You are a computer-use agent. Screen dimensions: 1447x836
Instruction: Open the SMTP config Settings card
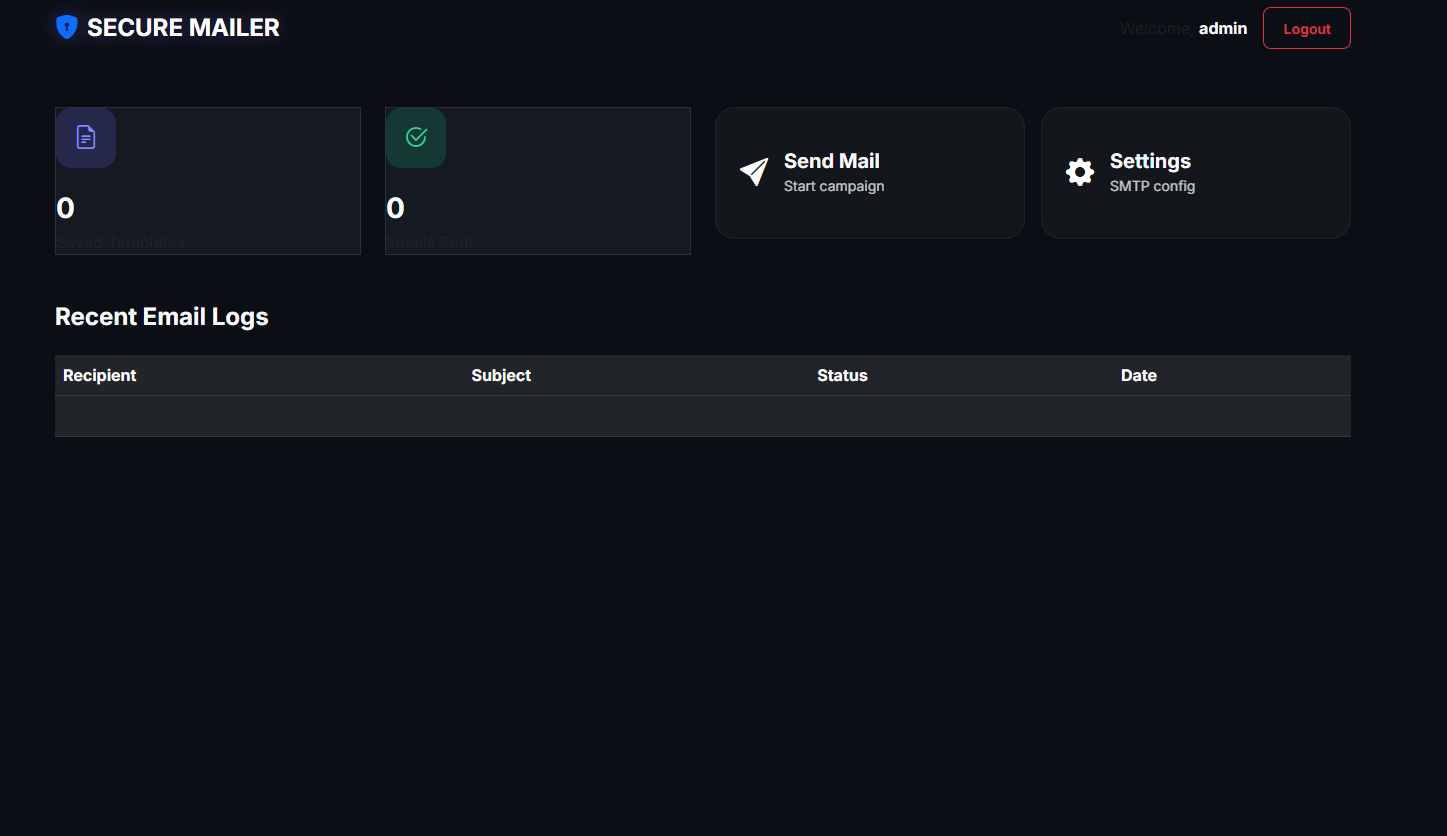click(1195, 172)
